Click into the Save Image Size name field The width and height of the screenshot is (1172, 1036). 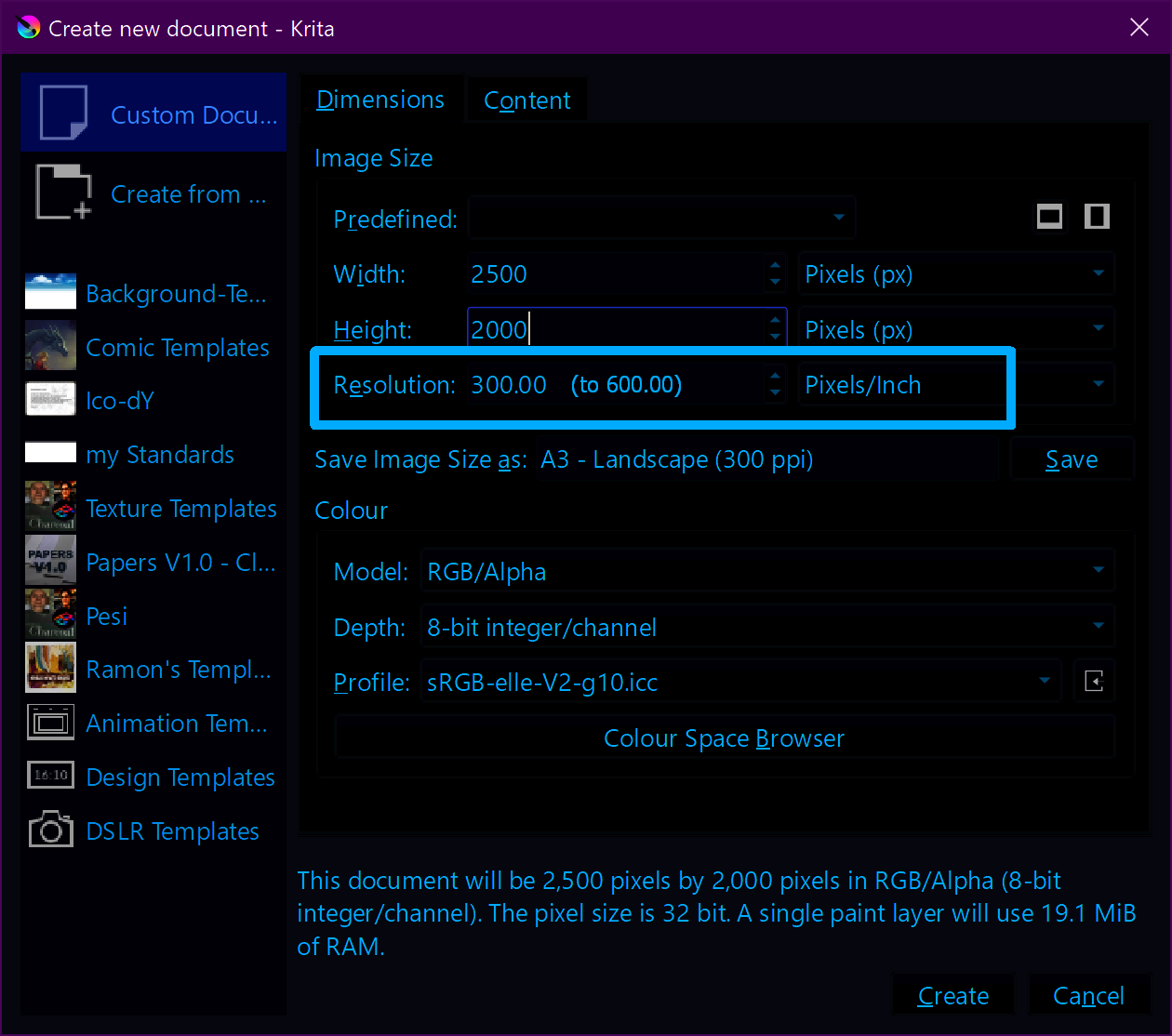click(767, 459)
